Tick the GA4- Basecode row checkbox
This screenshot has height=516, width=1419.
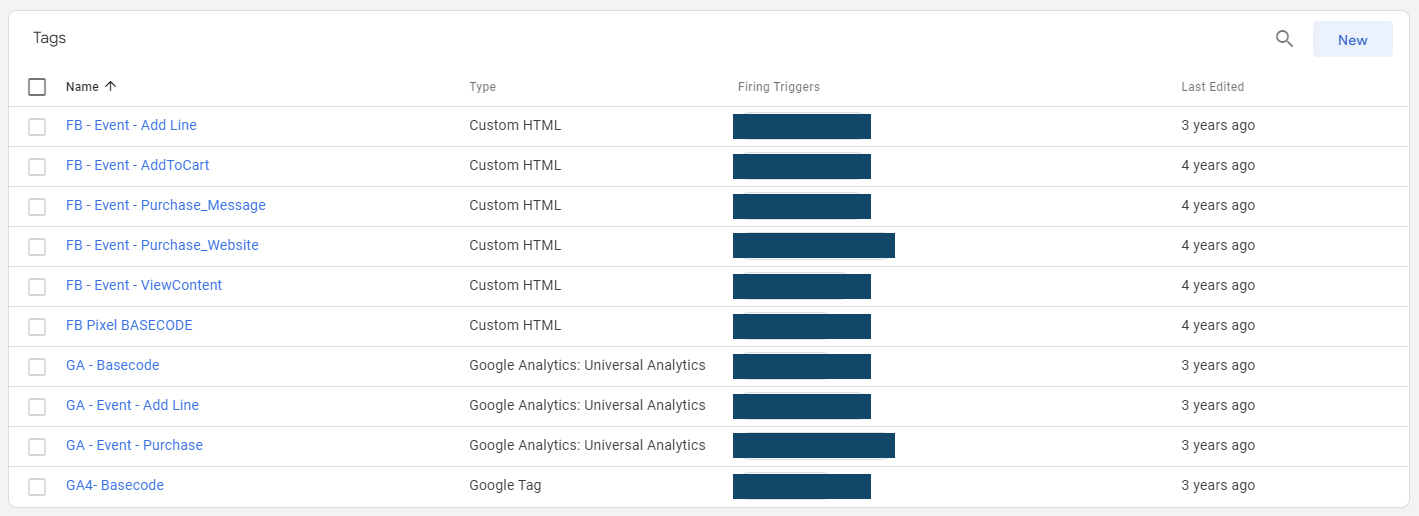[x=37, y=486]
